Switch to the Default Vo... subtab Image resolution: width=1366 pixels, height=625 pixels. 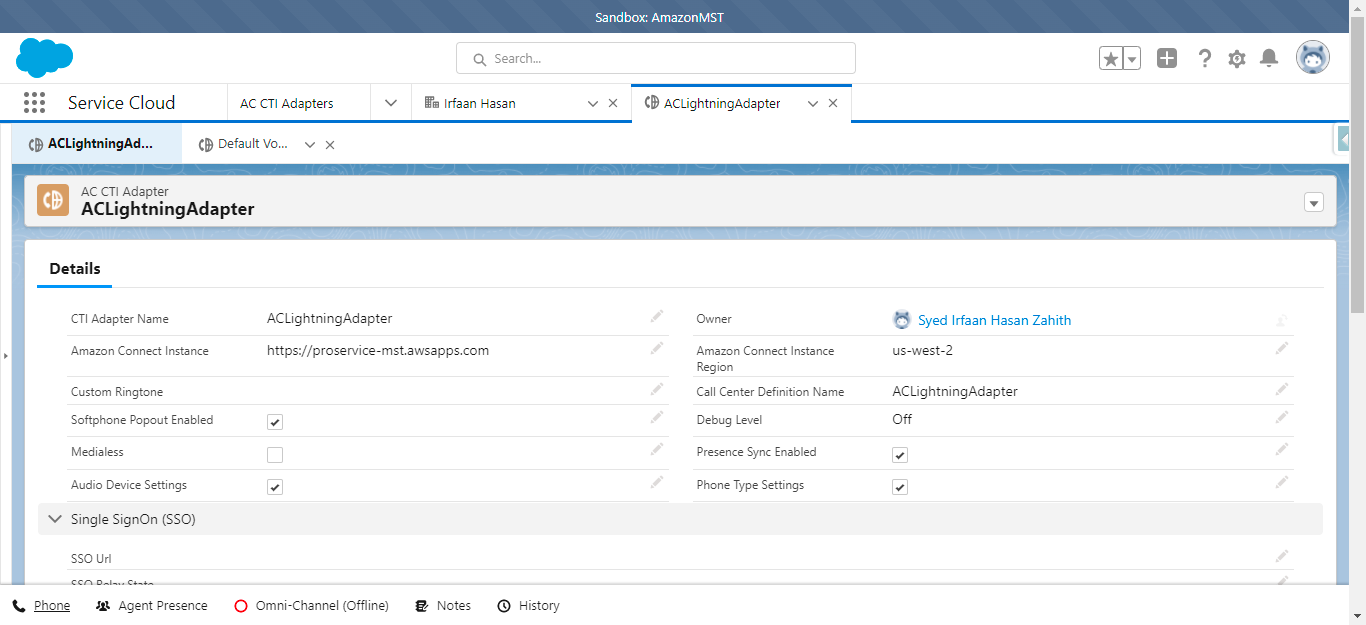coord(252,144)
